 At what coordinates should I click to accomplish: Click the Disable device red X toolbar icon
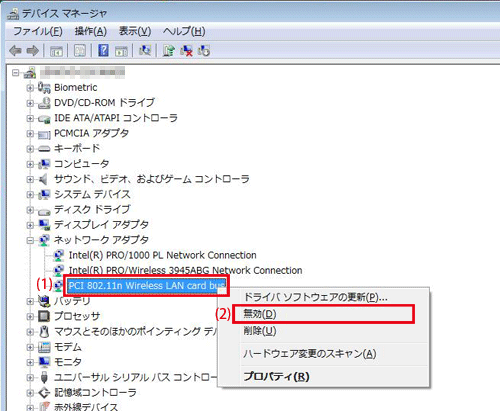click(186, 51)
